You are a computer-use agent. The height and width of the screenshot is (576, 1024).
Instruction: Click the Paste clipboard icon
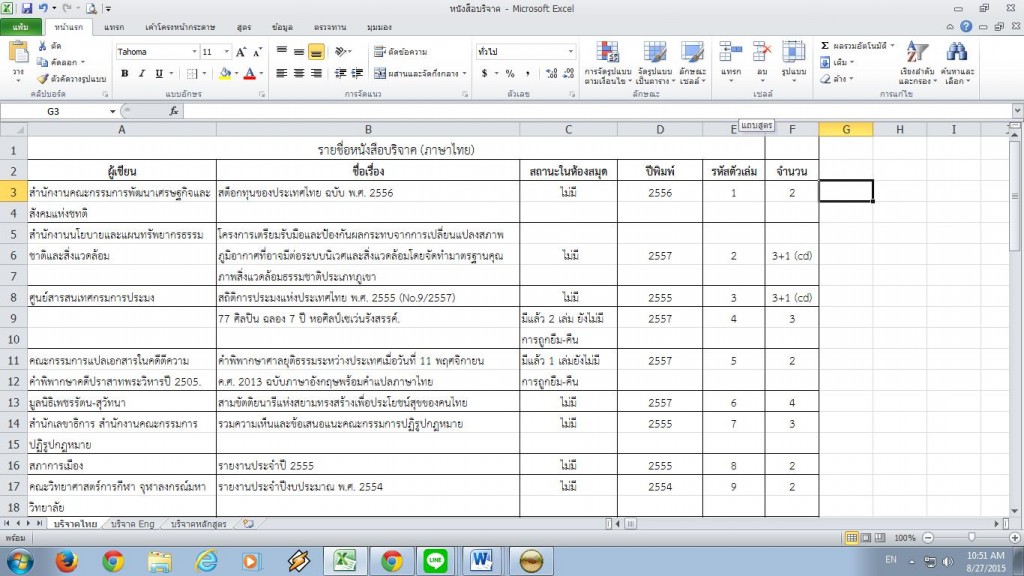tap(18, 53)
